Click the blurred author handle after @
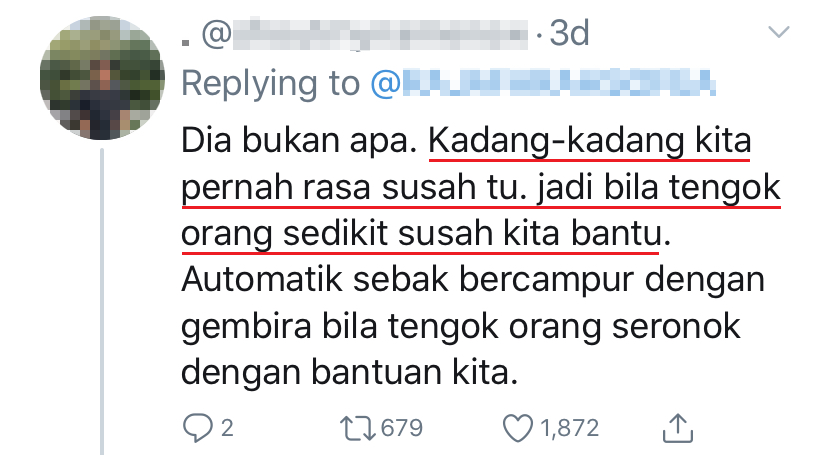Image resolution: width=828 pixels, height=455 pixels. click(x=380, y=34)
